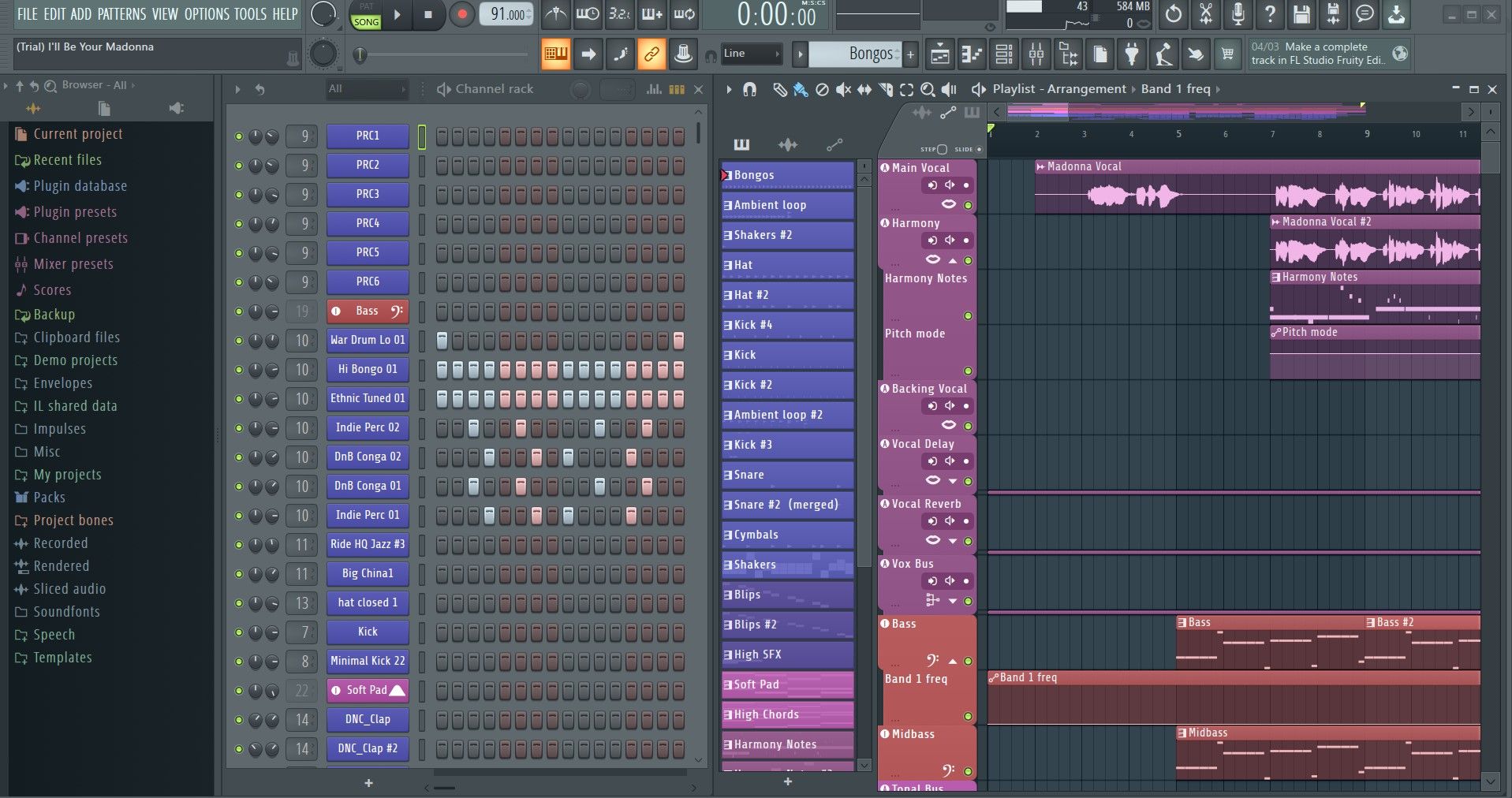
Task: Toggle overdub/blend recording icon
Action: click(x=652, y=14)
